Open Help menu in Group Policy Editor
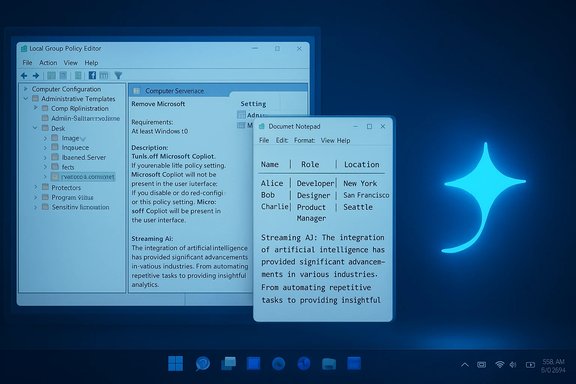The width and height of the screenshot is (576, 384). point(91,62)
